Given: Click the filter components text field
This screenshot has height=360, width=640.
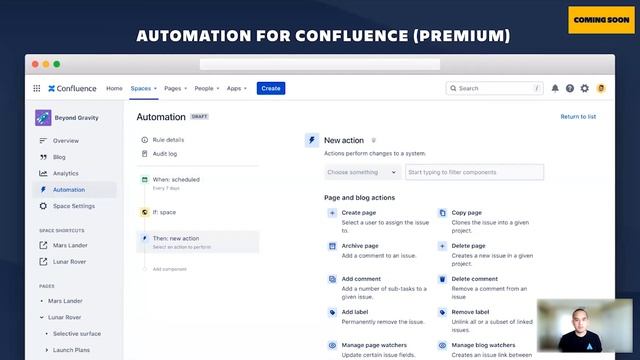Looking at the screenshot, I should (x=474, y=172).
